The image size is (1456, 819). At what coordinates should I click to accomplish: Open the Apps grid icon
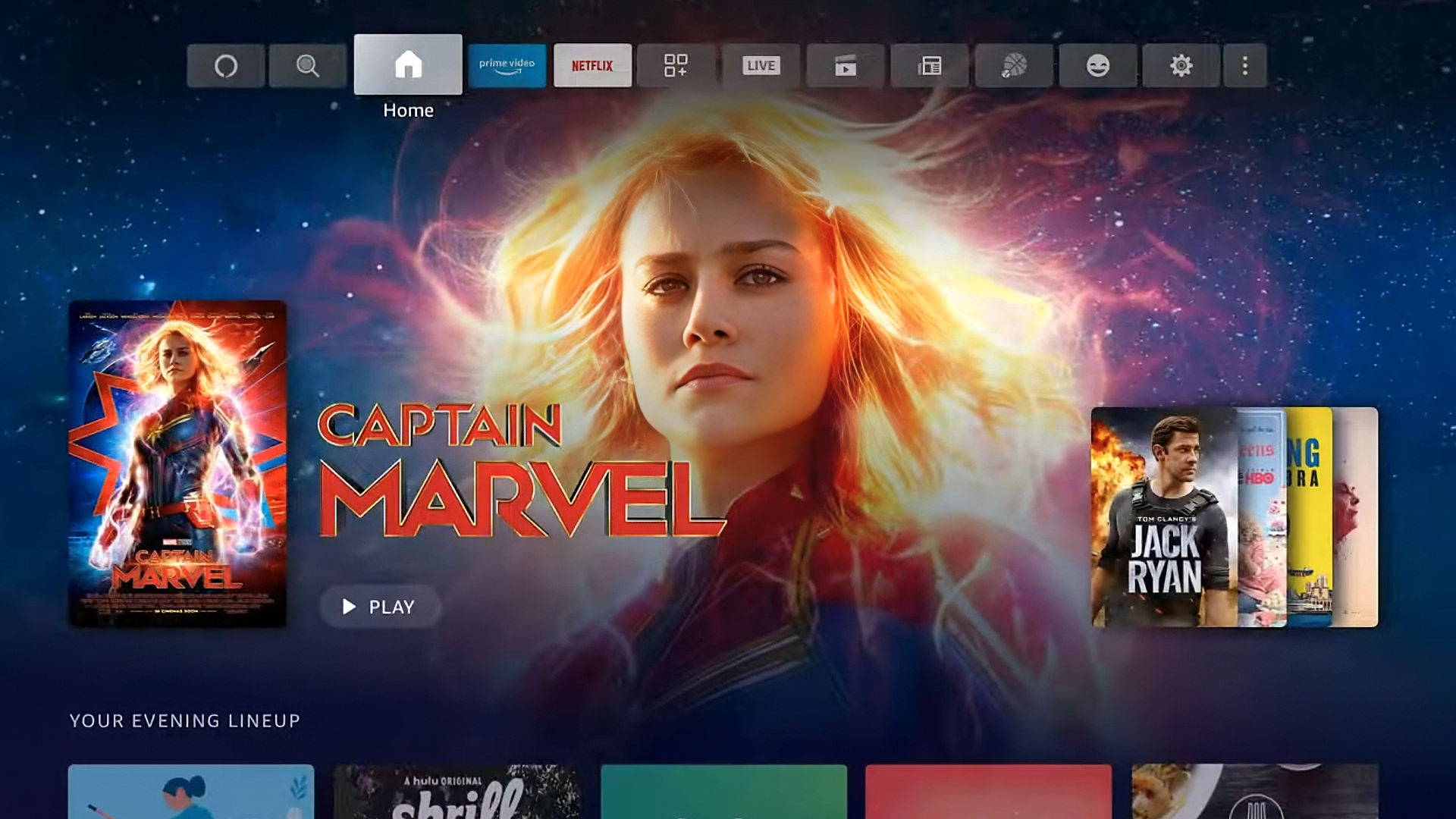(676, 66)
